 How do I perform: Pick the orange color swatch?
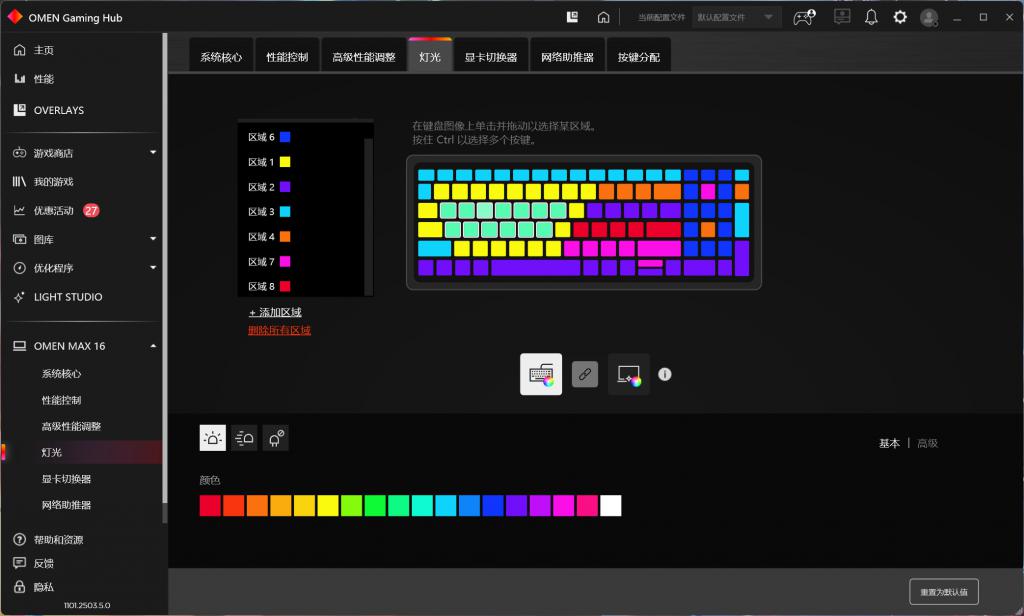click(257, 506)
